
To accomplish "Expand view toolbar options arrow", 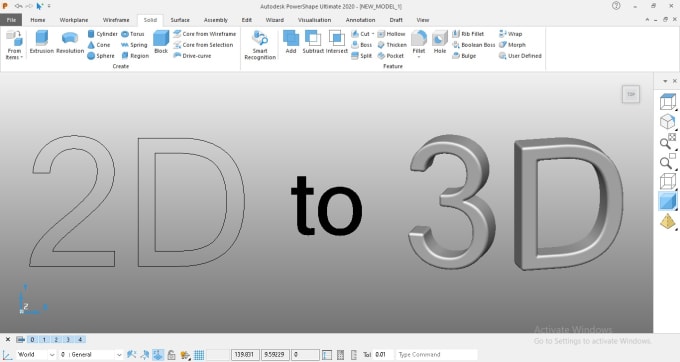I will pos(665,81).
